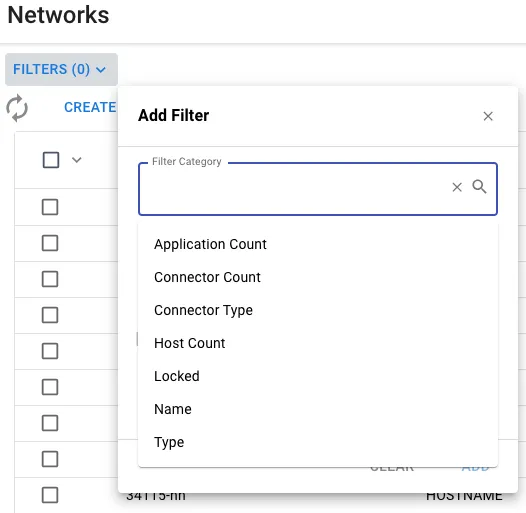Tick the sixth row checkbox
This screenshot has height=513, width=526.
point(50,387)
